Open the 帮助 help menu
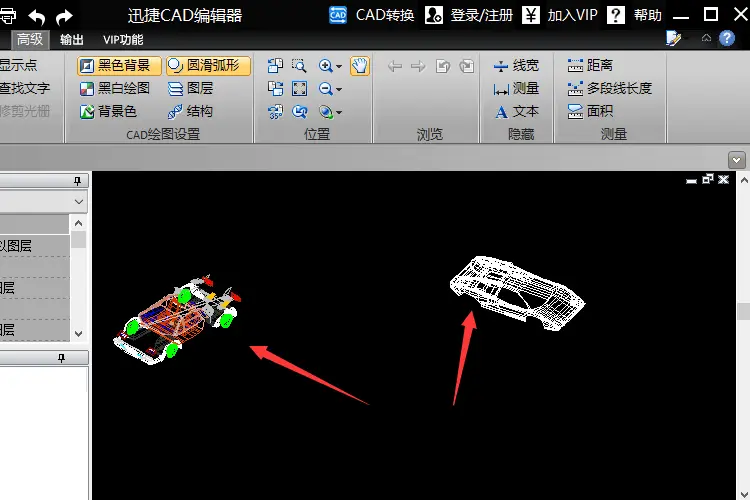The image size is (750, 500). click(634, 15)
